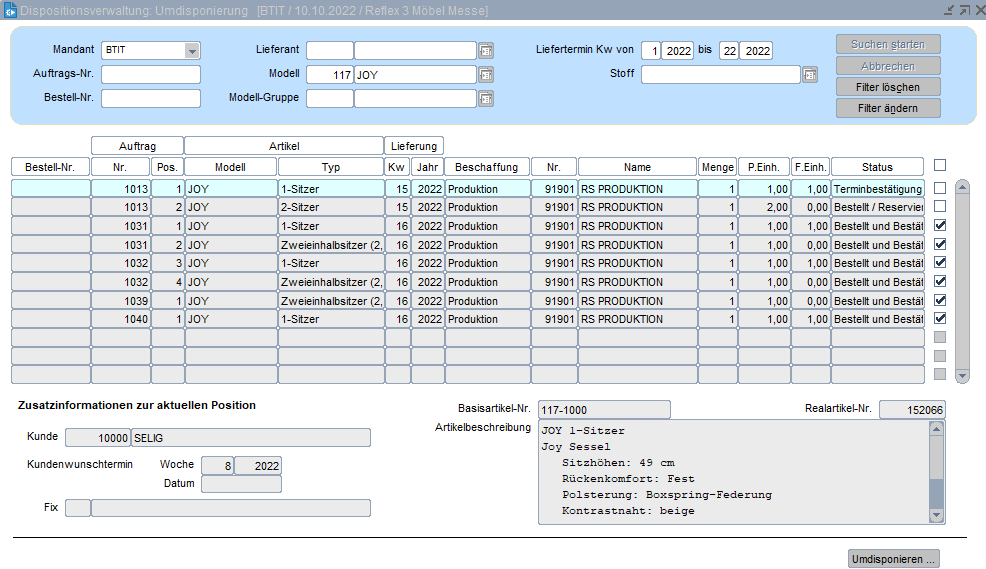986x569 pixels.
Task: Toggle the select-all checkbox in table header
Action: click(x=939, y=166)
